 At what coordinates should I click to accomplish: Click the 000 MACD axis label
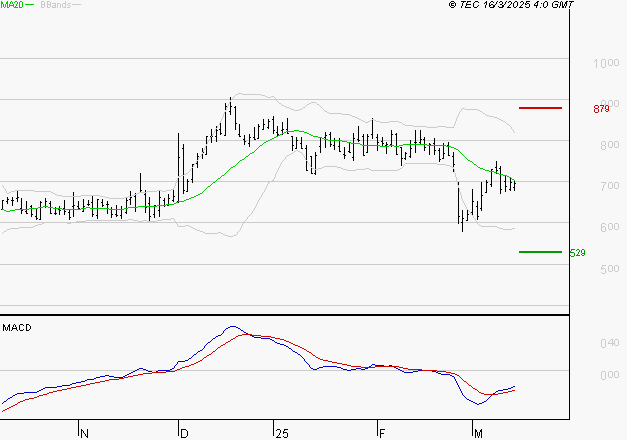click(x=609, y=375)
